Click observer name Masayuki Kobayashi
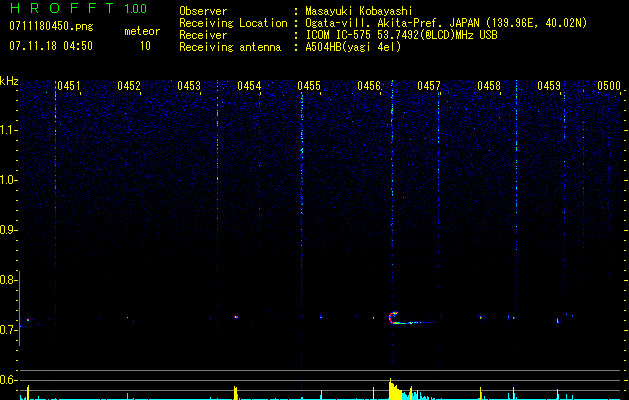629x400 pixels. point(359,11)
